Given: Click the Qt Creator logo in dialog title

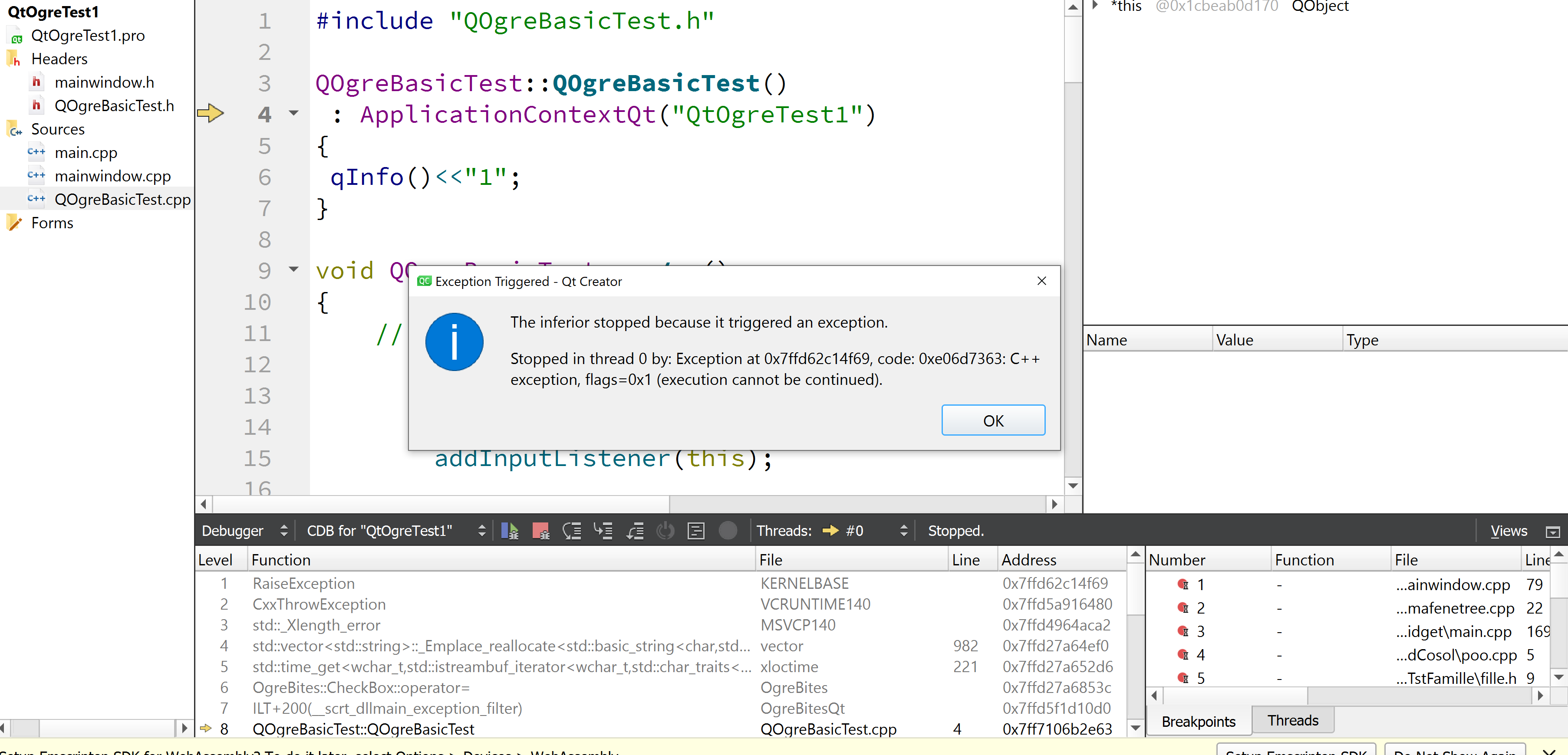Looking at the screenshot, I should click(424, 281).
